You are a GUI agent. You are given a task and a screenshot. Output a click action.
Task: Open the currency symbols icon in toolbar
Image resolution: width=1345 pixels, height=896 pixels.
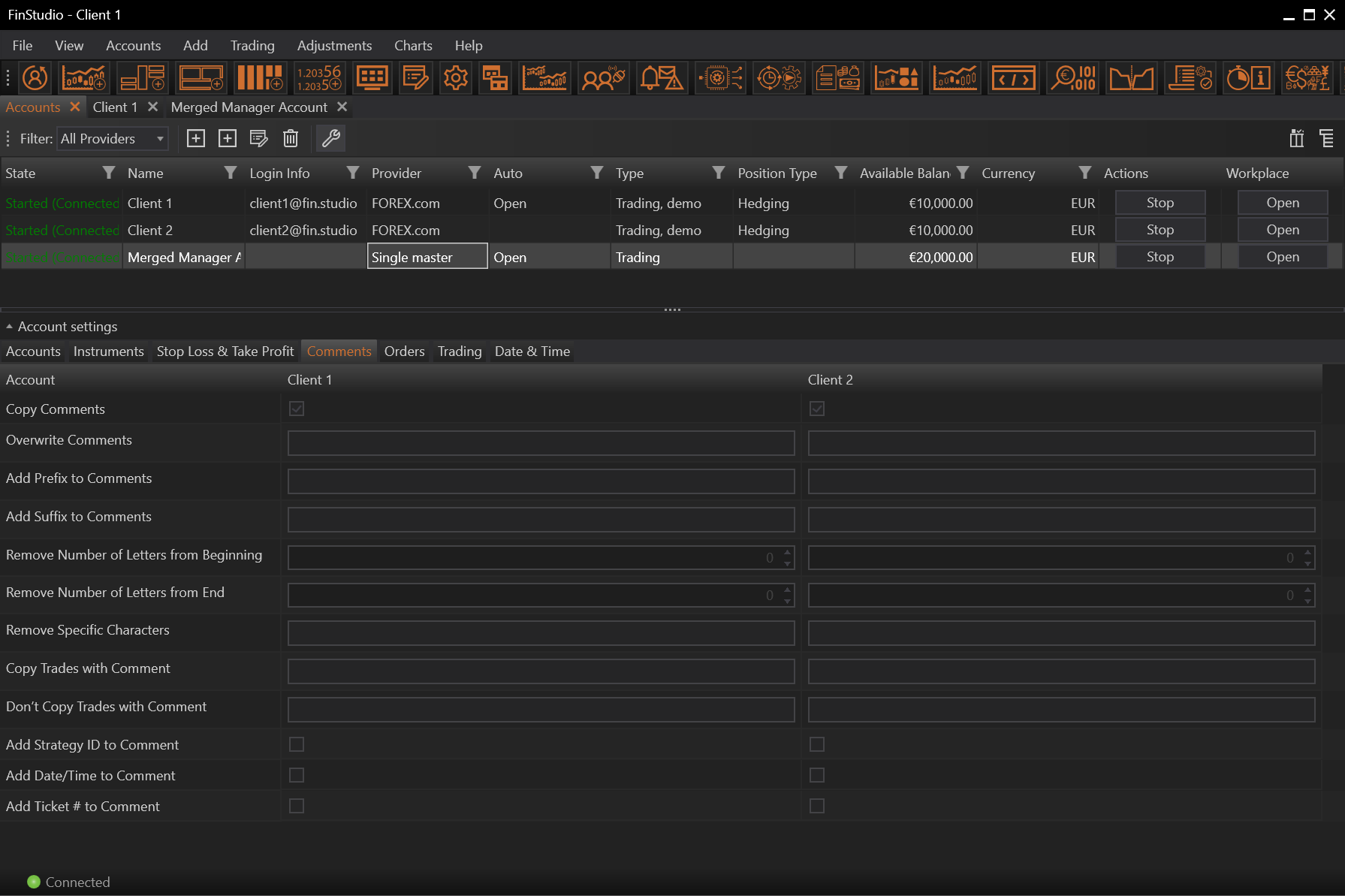point(1307,77)
